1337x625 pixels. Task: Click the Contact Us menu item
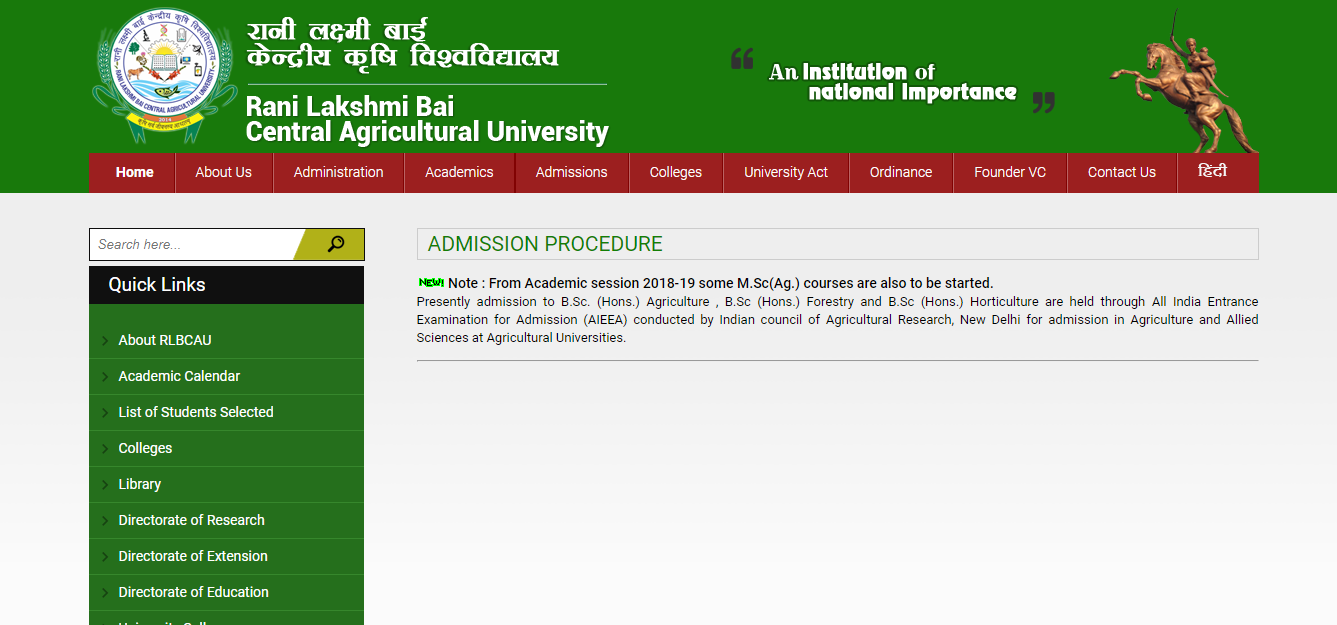pos(1121,172)
